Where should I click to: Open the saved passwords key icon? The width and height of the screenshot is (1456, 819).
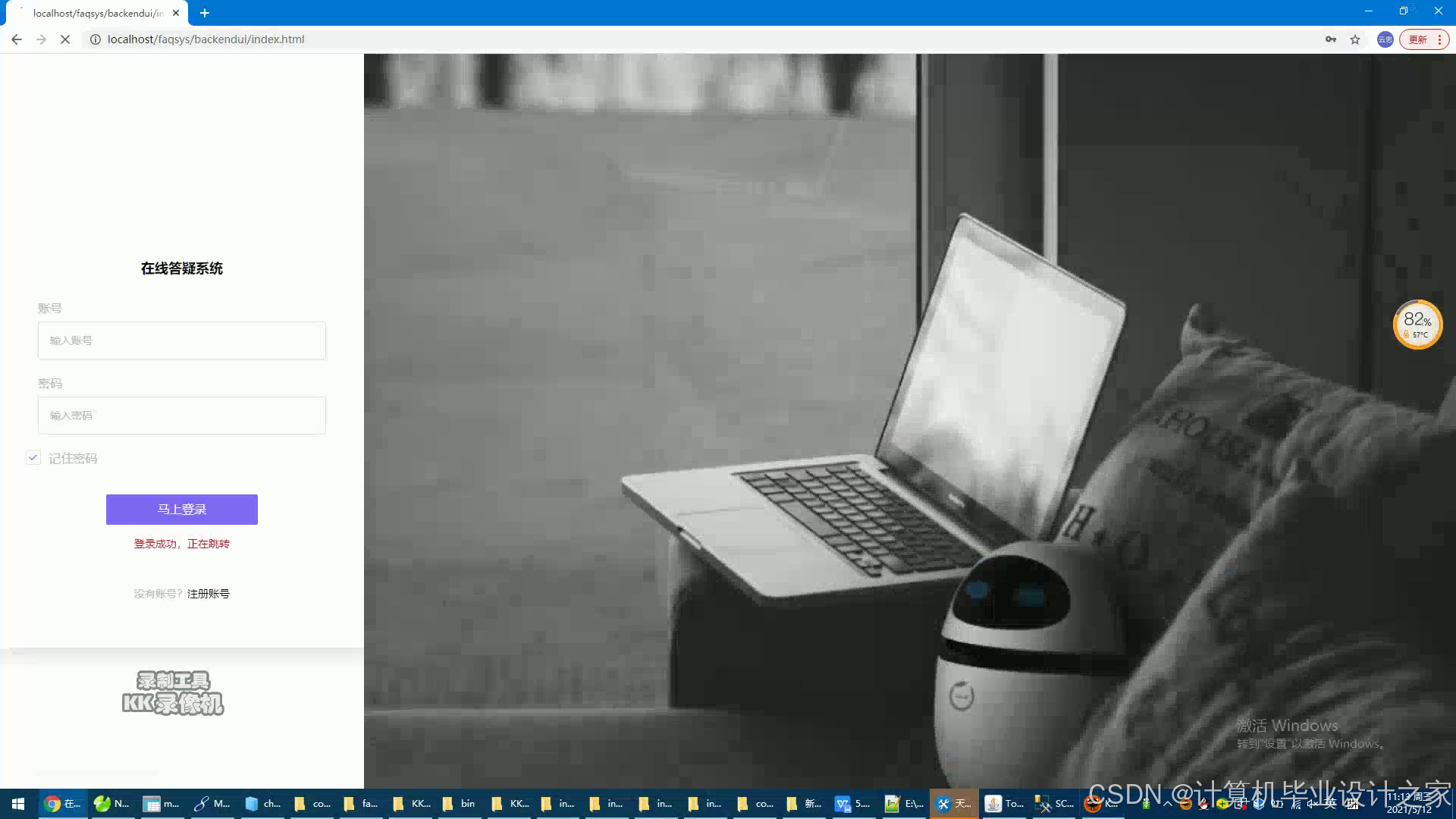click(x=1331, y=39)
